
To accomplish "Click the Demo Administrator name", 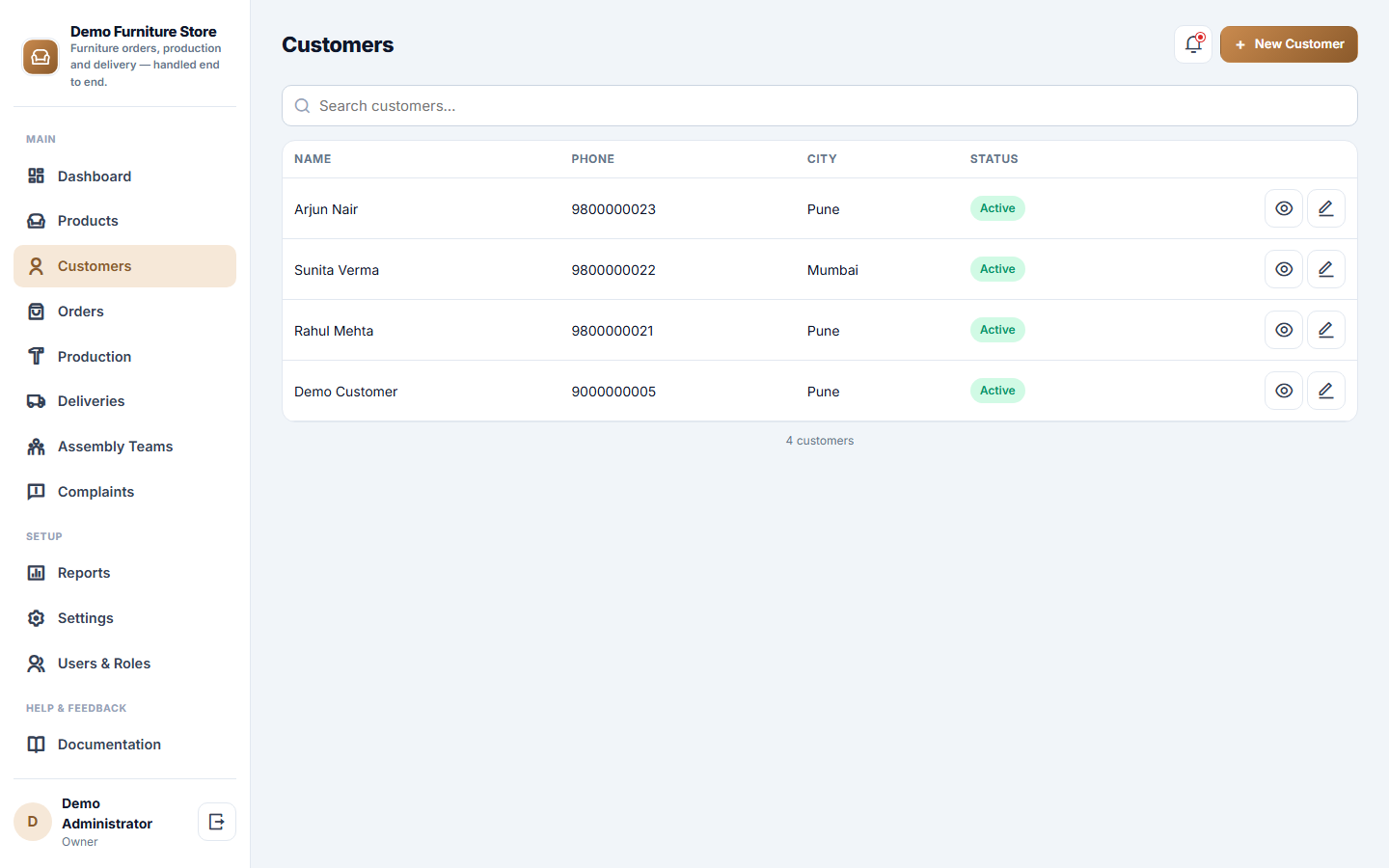I will pyautogui.click(x=107, y=813).
